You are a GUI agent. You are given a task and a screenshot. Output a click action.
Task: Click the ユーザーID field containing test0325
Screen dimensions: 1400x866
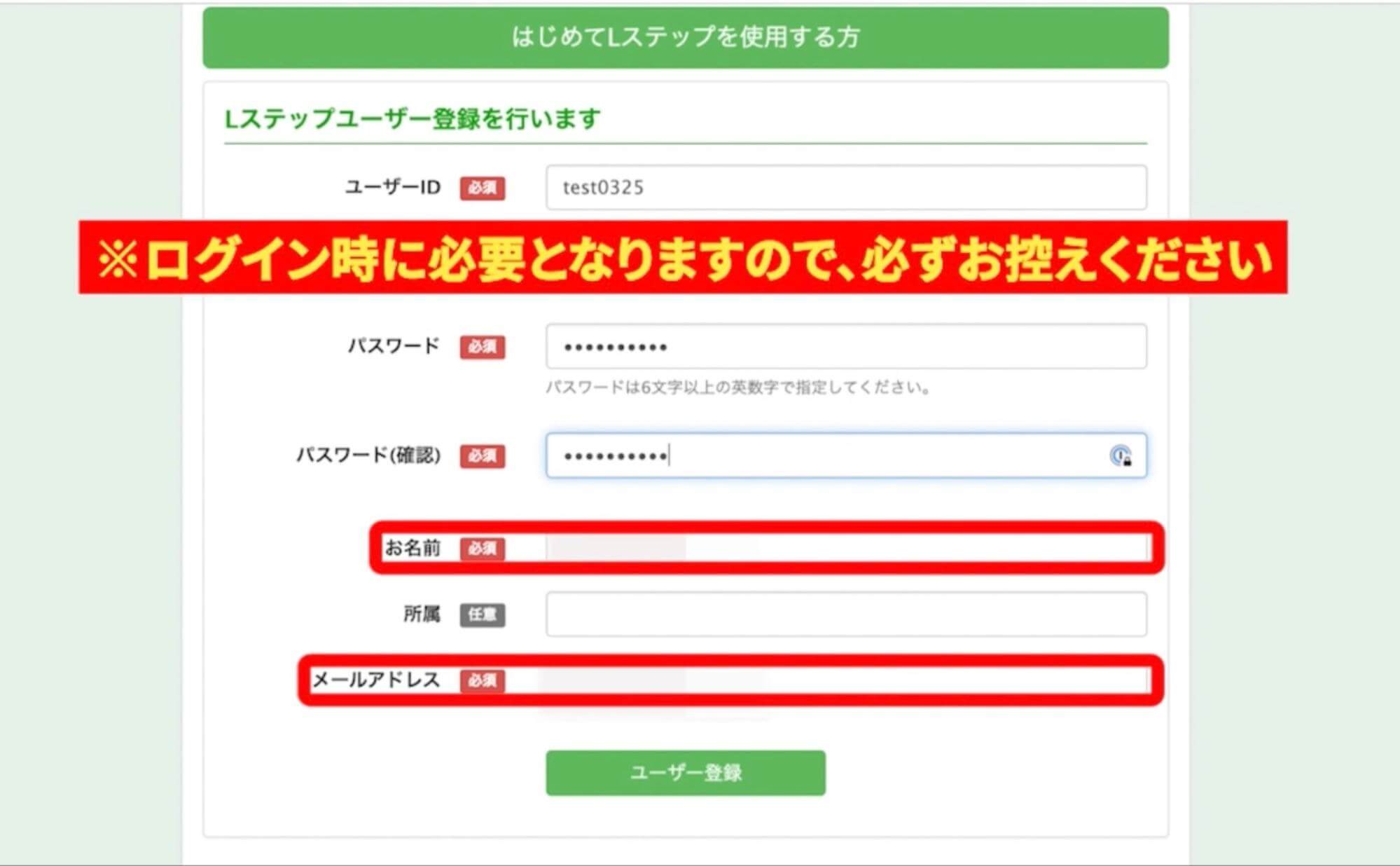point(846,187)
